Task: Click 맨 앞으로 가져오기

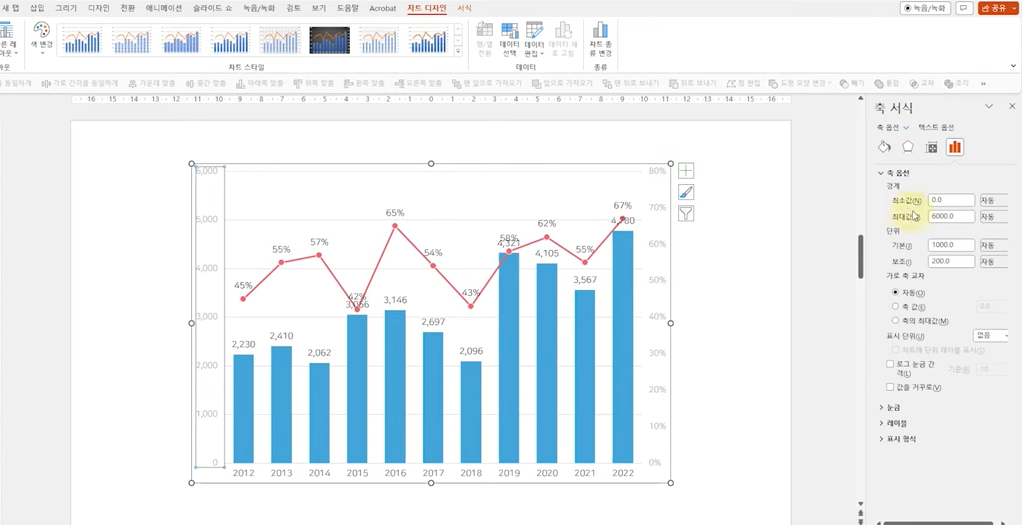Action: pyautogui.click(x=487, y=83)
